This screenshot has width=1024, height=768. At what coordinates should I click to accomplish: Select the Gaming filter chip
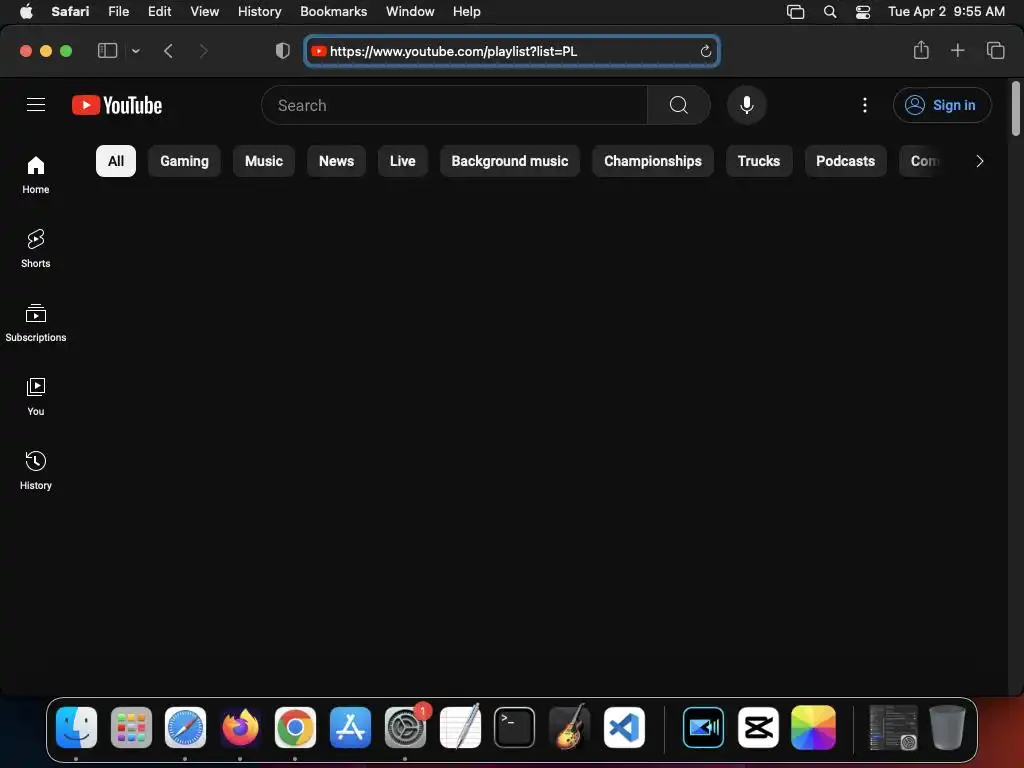[x=184, y=161]
